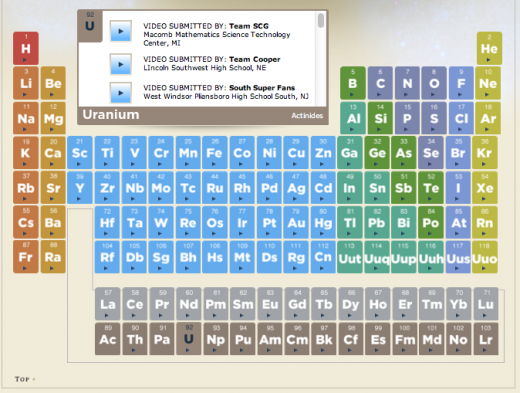Open the Francium (Fr) tile
The height and width of the screenshot is (393, 520).
pos(26,257)
